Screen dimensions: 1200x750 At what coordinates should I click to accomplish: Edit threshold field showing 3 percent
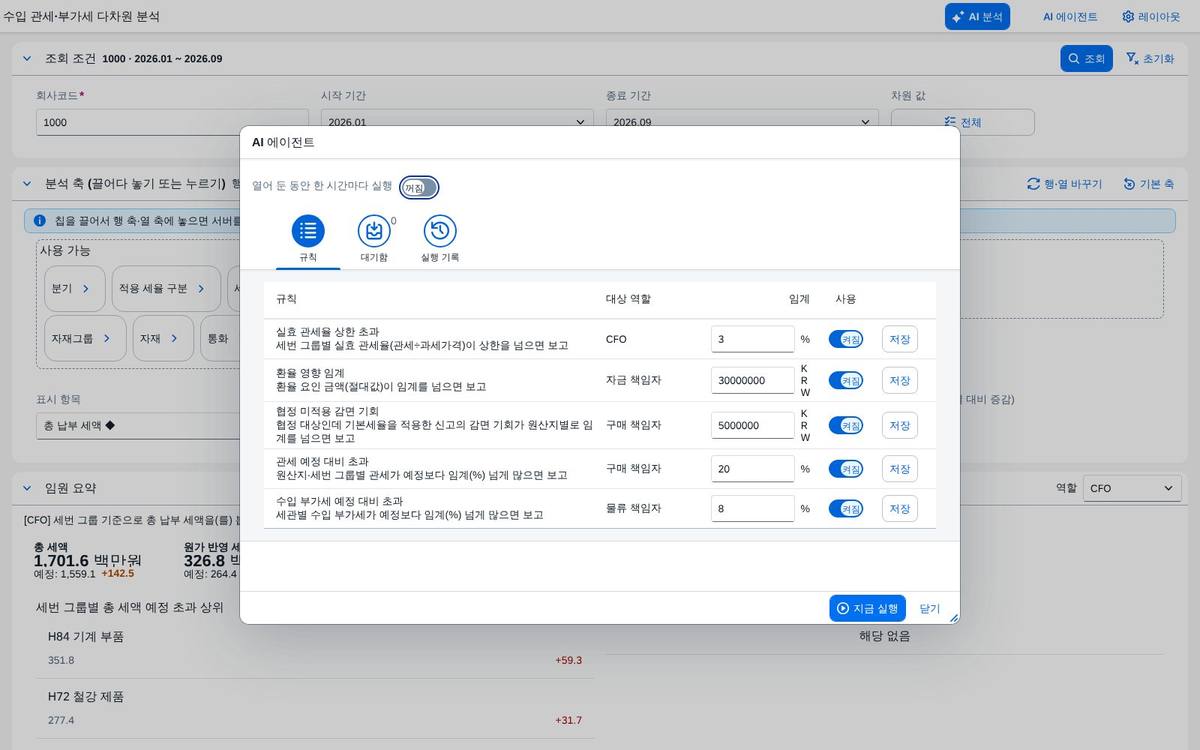pyautogui.click(x=753, y=339)
